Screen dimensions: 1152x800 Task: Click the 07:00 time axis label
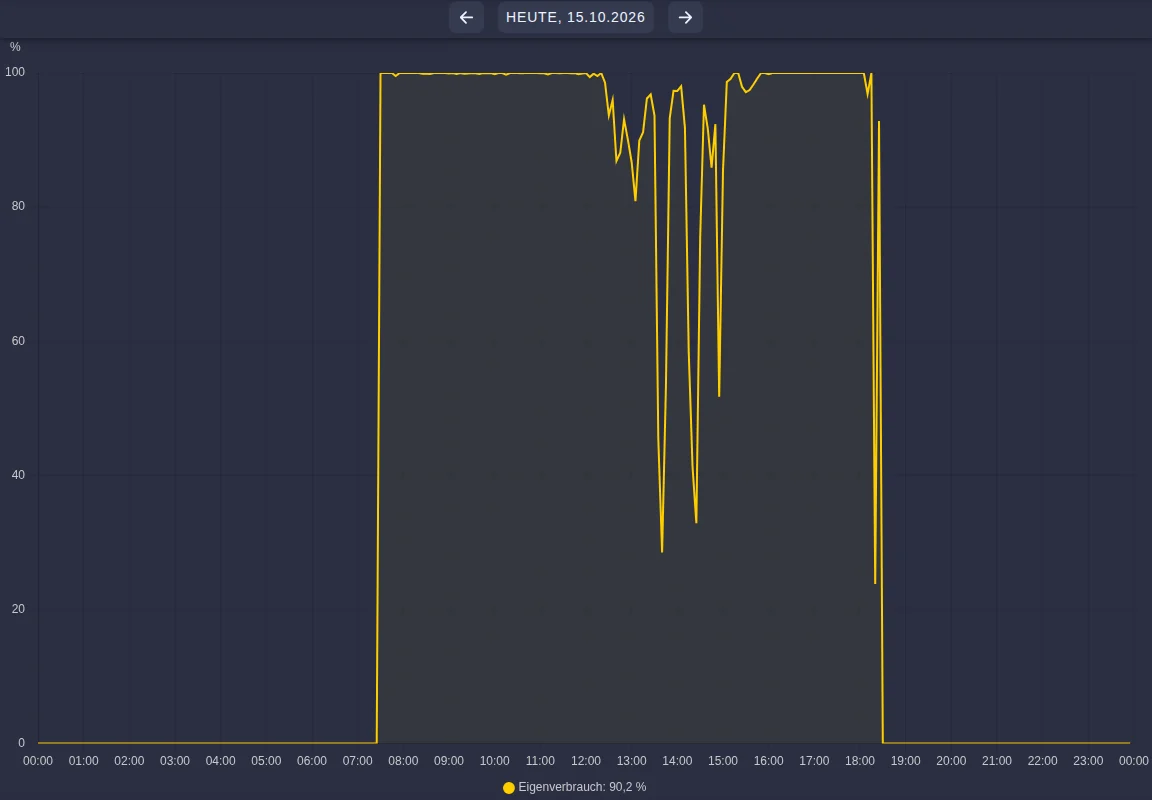[358, 760]
